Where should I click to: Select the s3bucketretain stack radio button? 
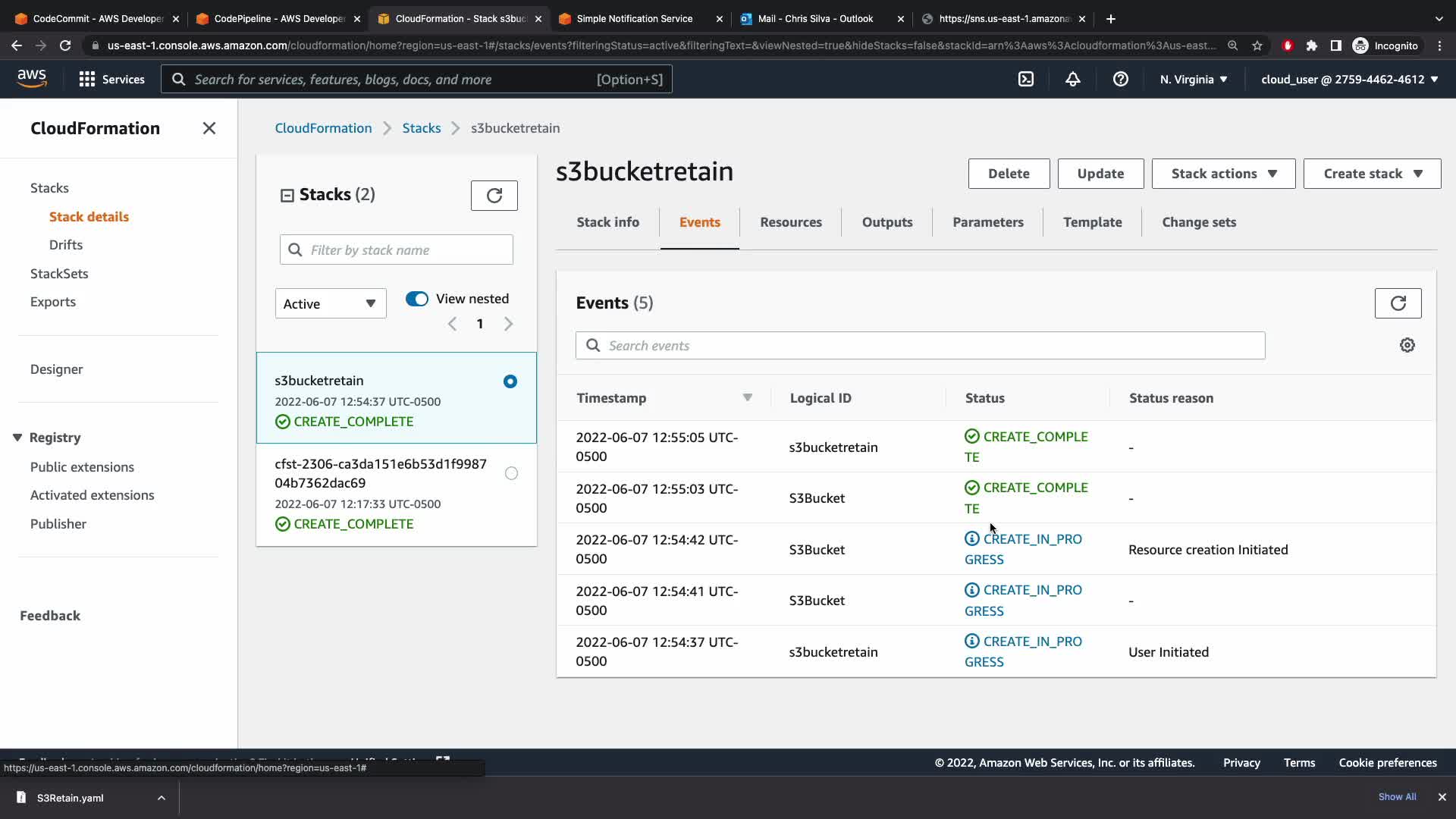510,381
